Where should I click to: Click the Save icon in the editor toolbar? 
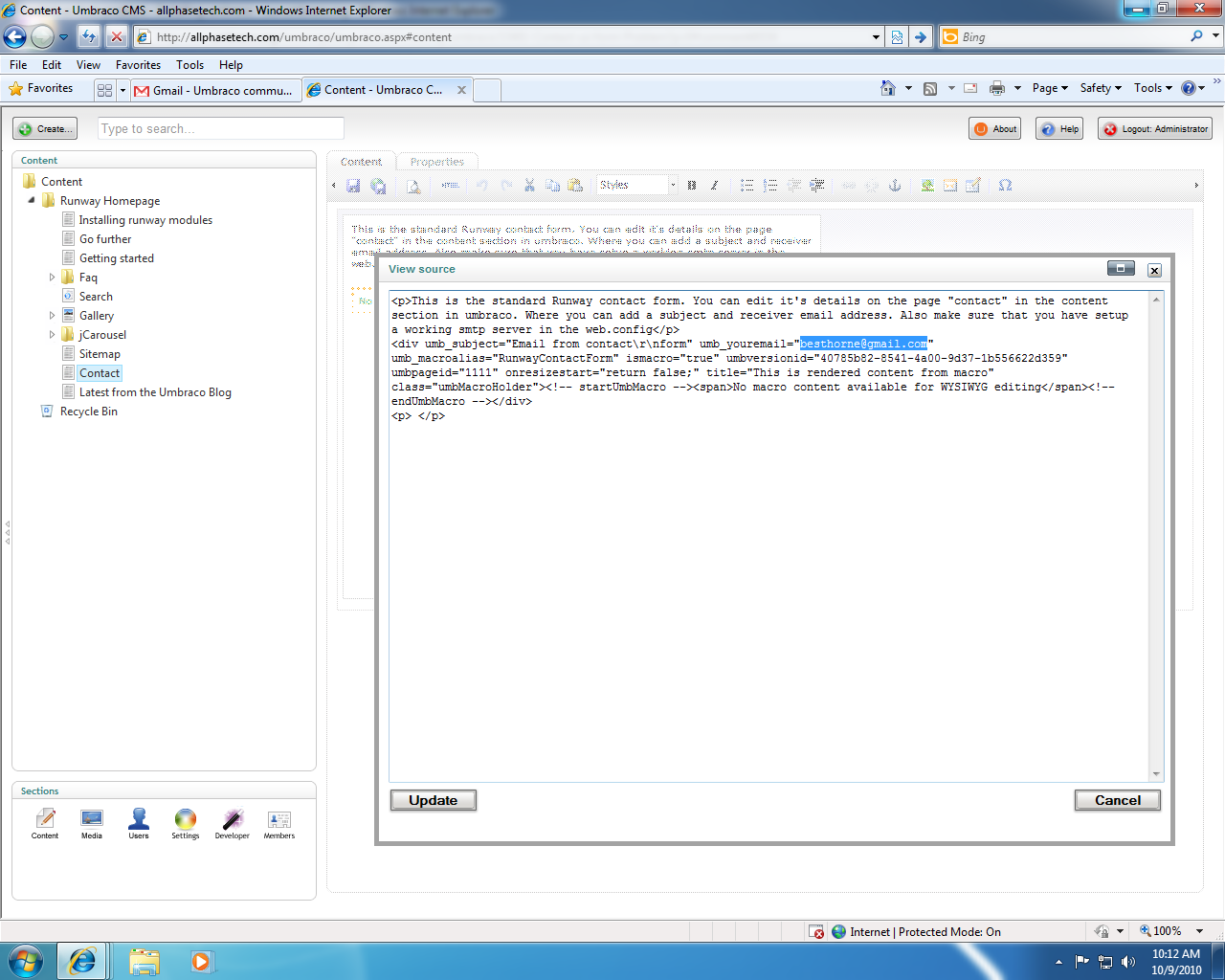coord(353,186)
